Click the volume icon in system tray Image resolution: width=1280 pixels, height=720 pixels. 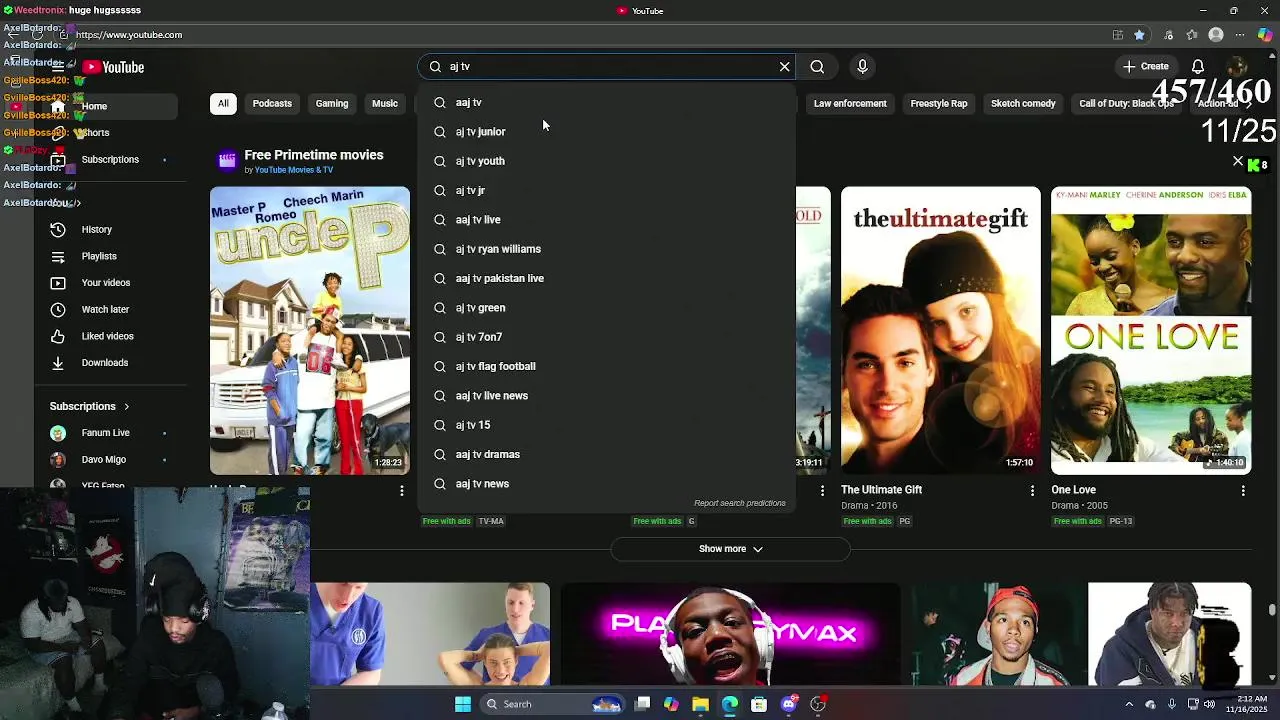[x=1210, y=704]
